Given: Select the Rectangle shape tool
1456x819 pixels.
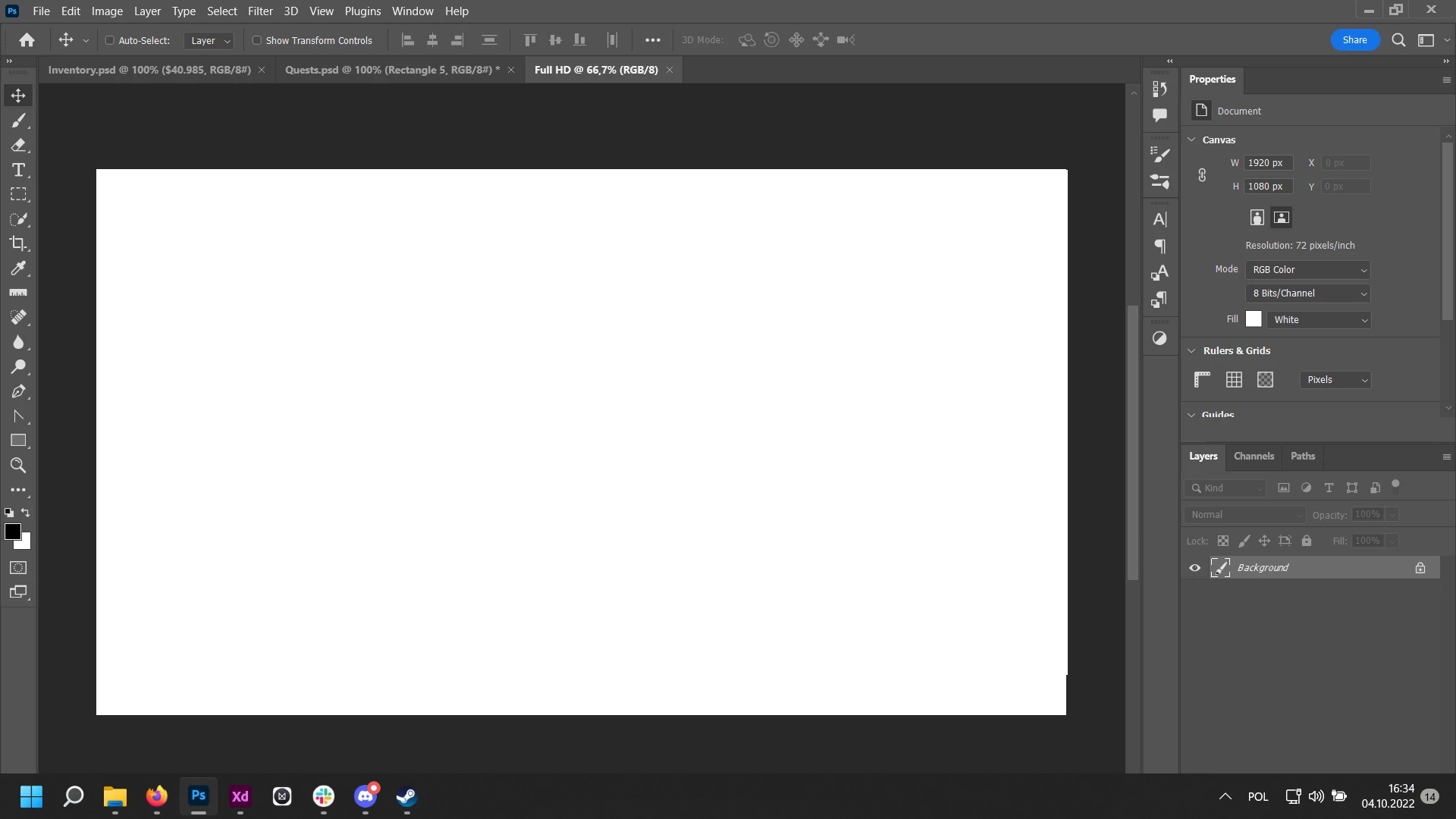Looking at the screenshot, I should pos(18,441).
